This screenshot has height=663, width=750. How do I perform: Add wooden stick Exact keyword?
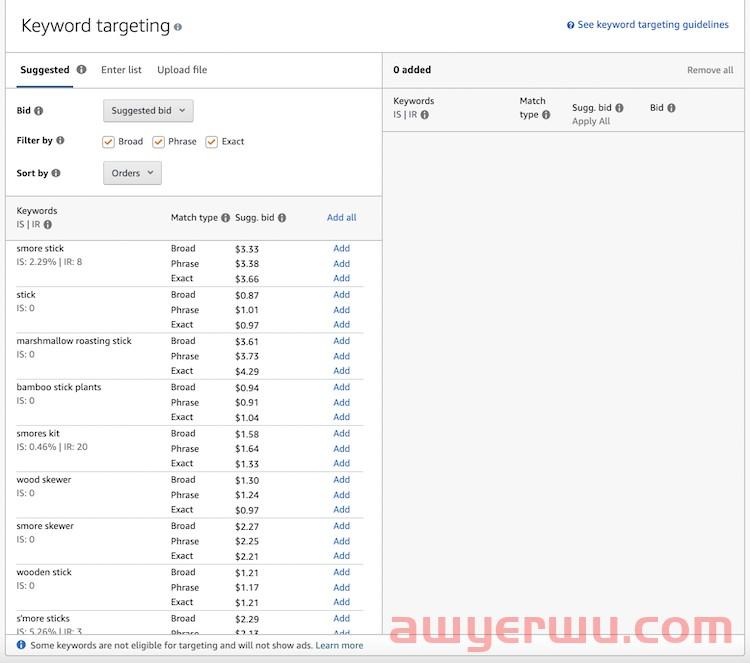[342, 601]
